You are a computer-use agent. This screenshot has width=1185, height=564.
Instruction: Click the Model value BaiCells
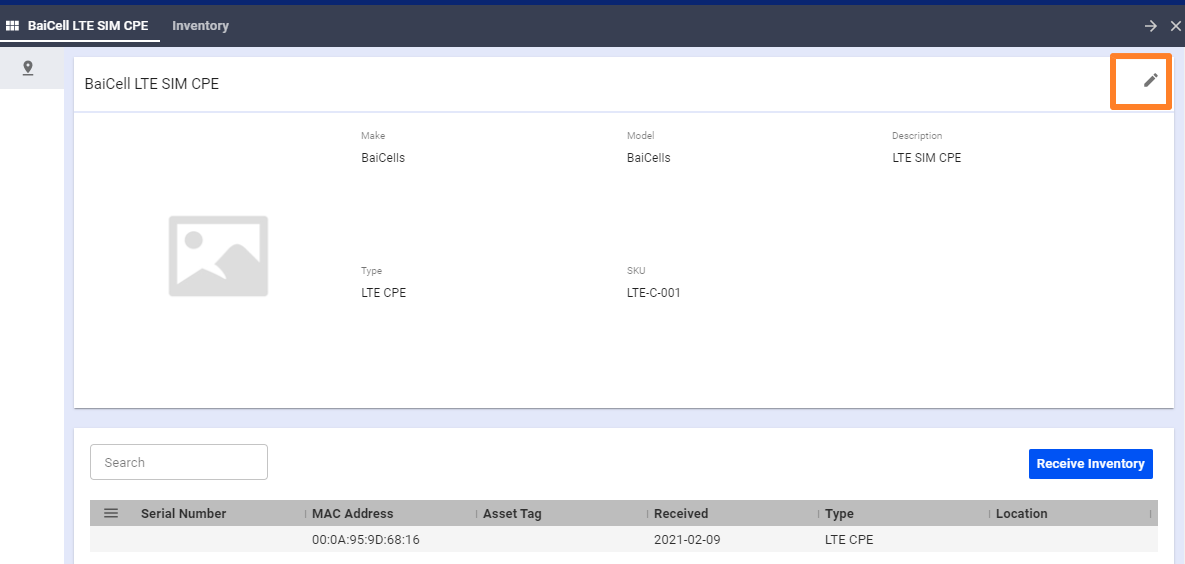pyautogui.click(x=648, y=158)
